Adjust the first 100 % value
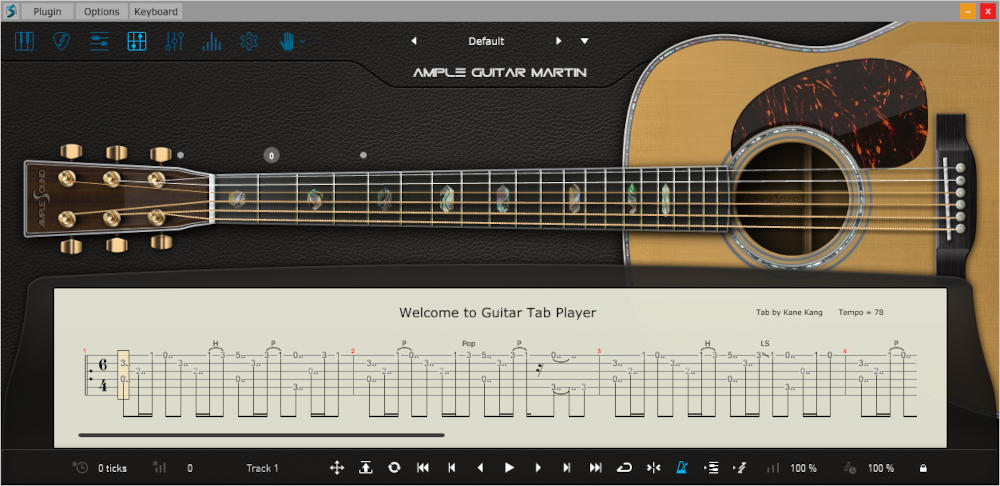This screenshot has height=486, width=1000. coord(803,468)
